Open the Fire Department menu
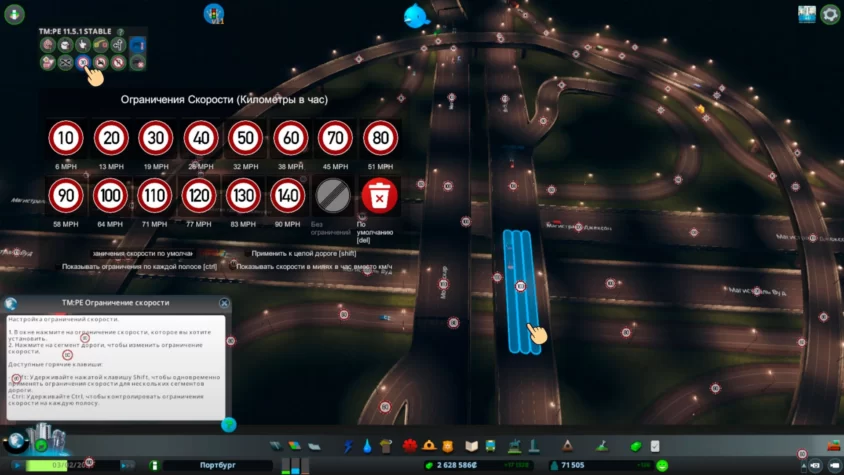Viewport: 844px width, 475px height. pos(429,446)
